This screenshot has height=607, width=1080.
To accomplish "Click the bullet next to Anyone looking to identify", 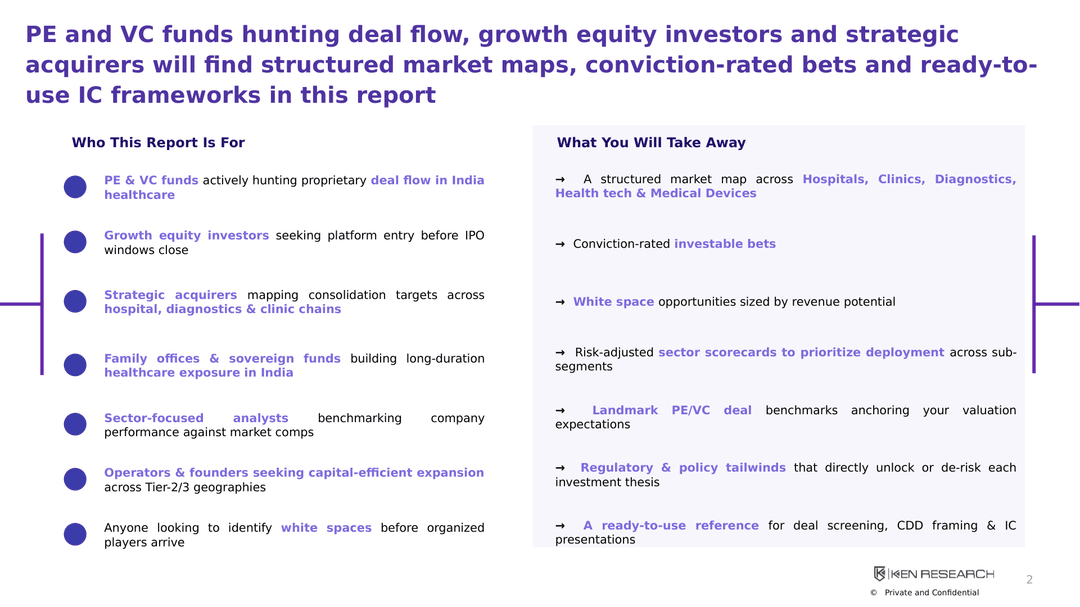I will click(x=75, y=534).
